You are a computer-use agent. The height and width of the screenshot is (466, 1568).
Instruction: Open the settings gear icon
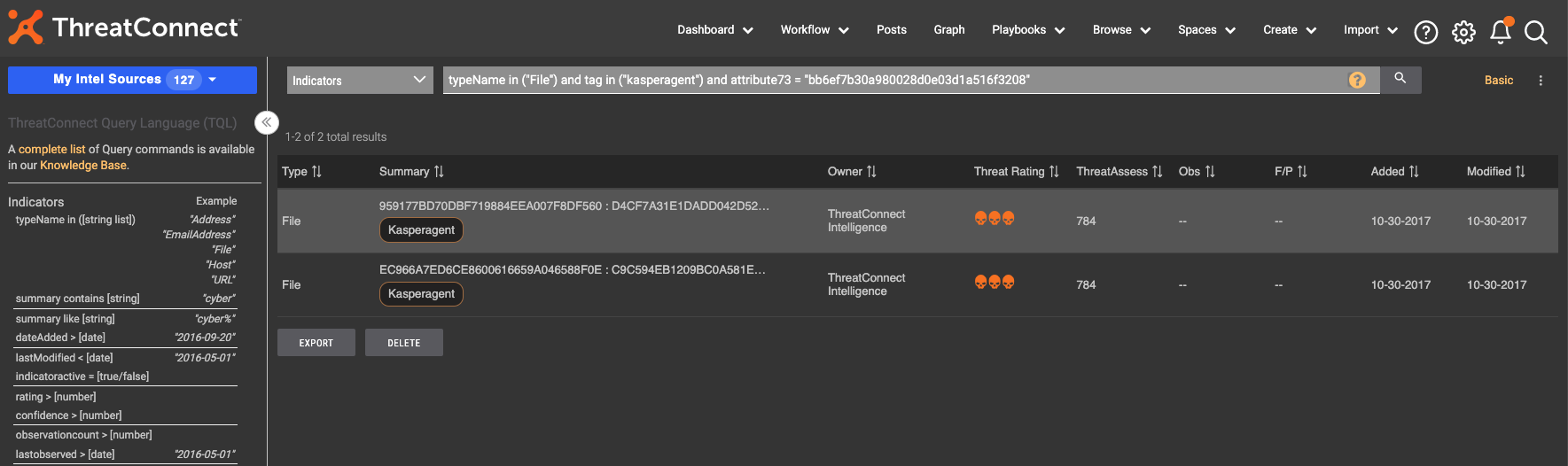[1463, 32]
